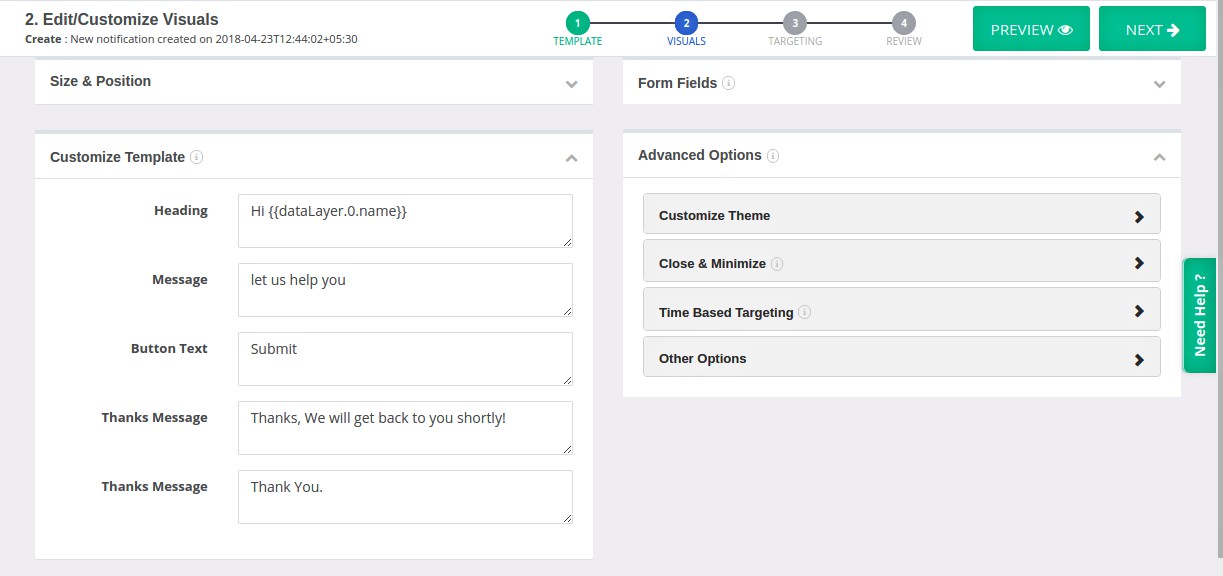The height and width of the screenshot is (576, 1223).
Task: Click the 'Button Text' field label
Action: tap(169, 348)
